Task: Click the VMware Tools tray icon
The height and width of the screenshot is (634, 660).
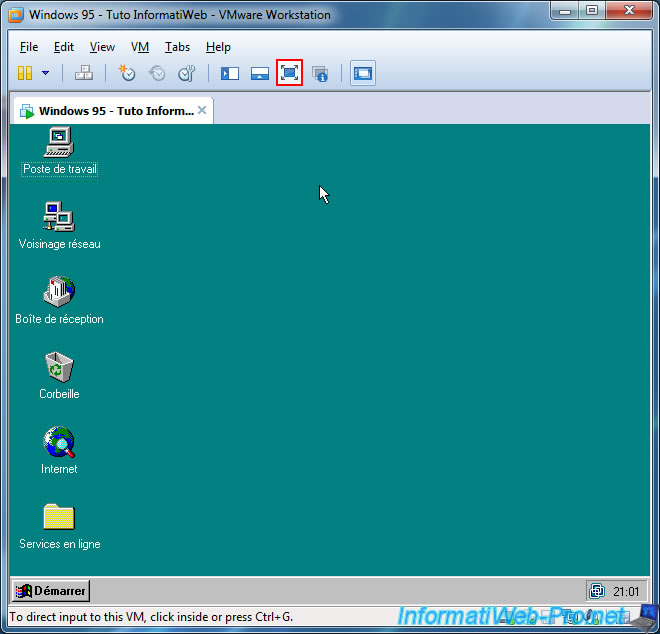Action: 597,591
